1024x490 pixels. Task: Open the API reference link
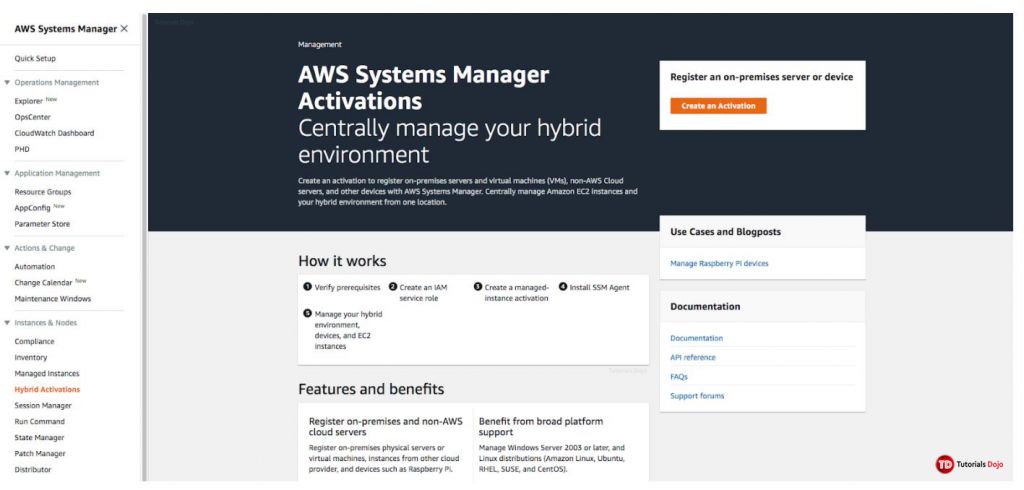pos(693,358)
